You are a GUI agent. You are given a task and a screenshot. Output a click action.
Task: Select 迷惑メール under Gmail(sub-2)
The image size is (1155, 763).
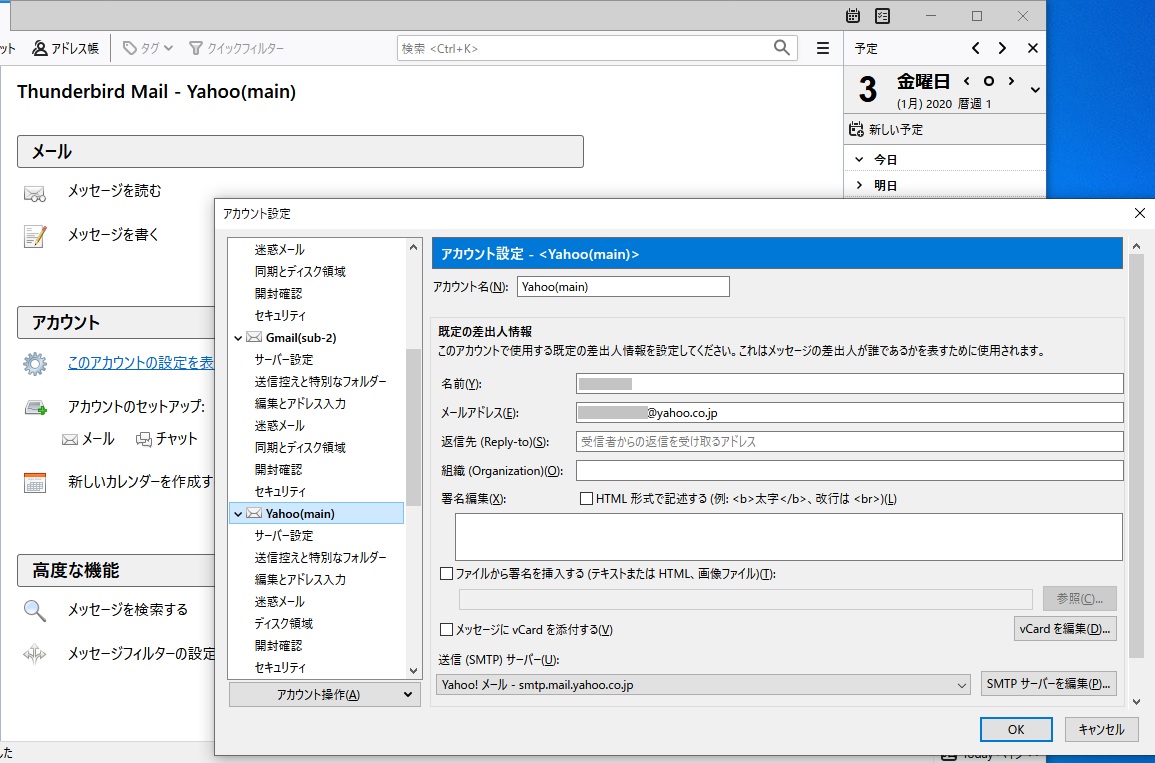279,426
